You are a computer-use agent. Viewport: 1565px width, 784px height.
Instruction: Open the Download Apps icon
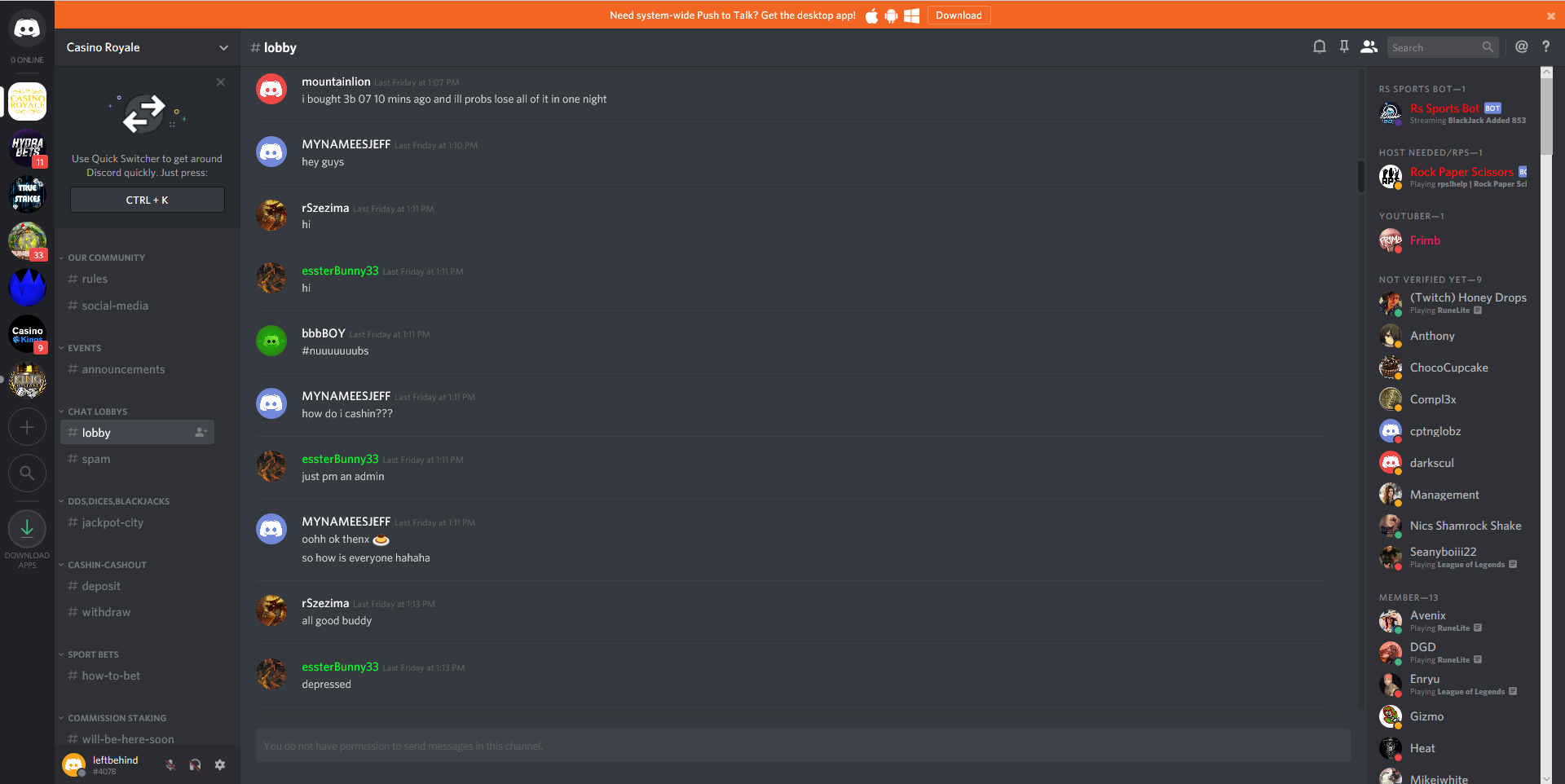point(27,529)
